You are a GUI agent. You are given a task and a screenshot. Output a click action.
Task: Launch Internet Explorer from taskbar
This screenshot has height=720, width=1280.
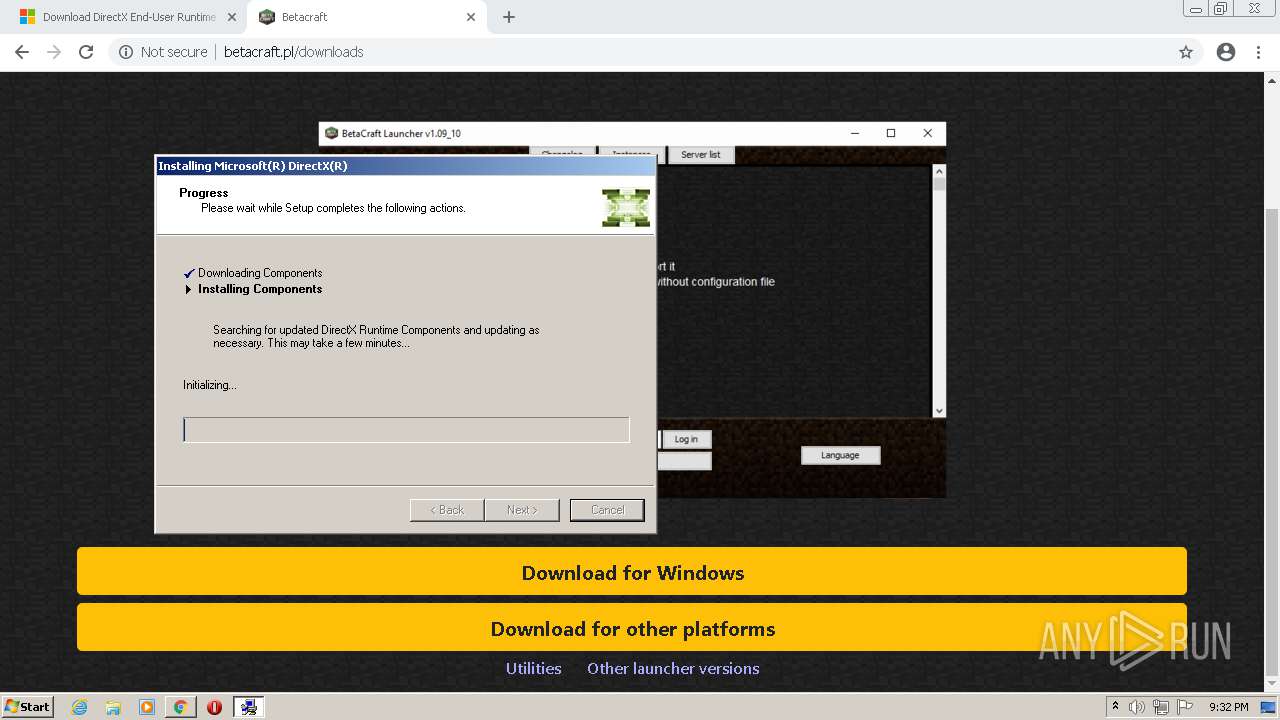80,707
